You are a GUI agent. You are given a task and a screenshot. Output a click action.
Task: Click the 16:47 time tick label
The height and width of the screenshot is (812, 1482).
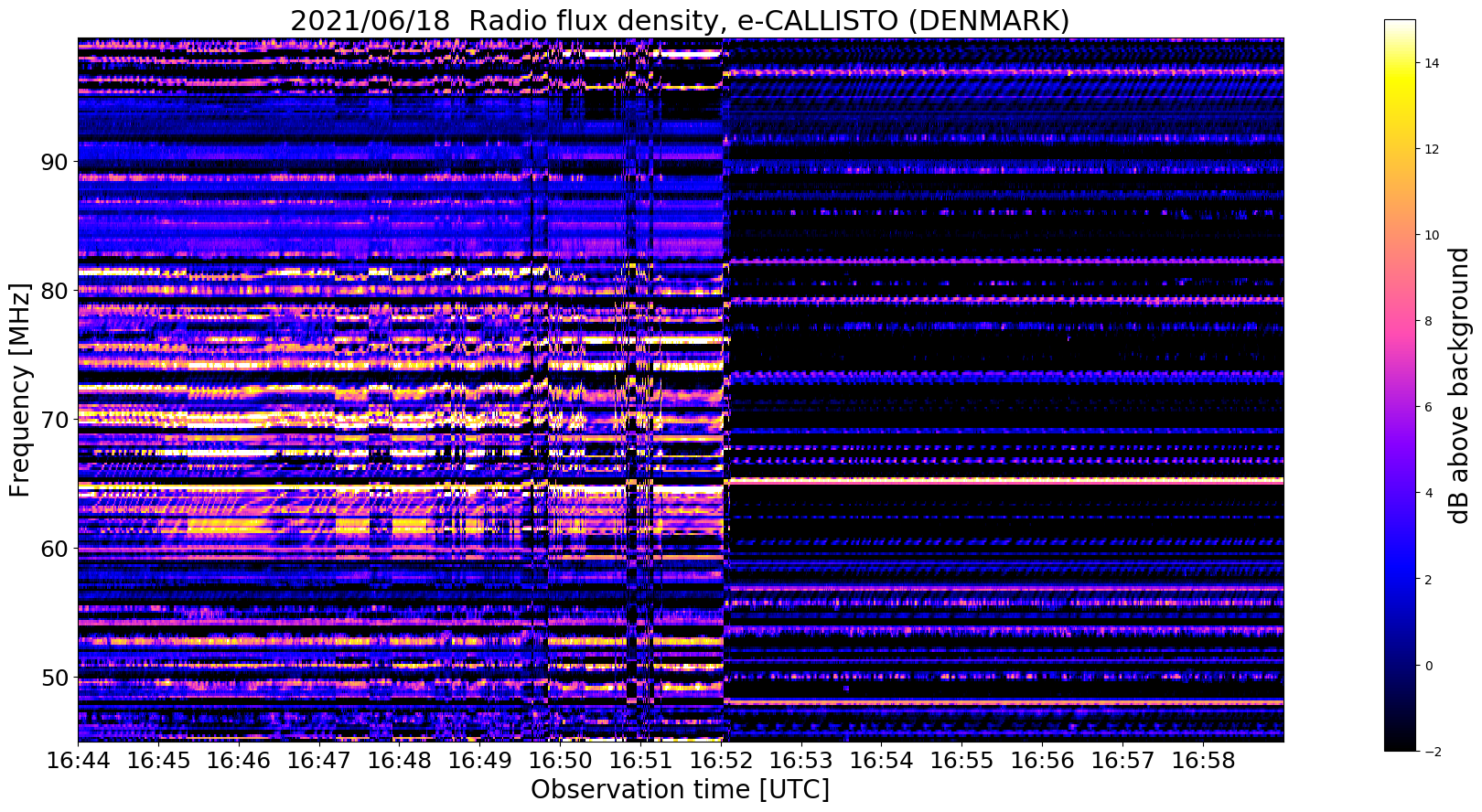pos(319,761)
